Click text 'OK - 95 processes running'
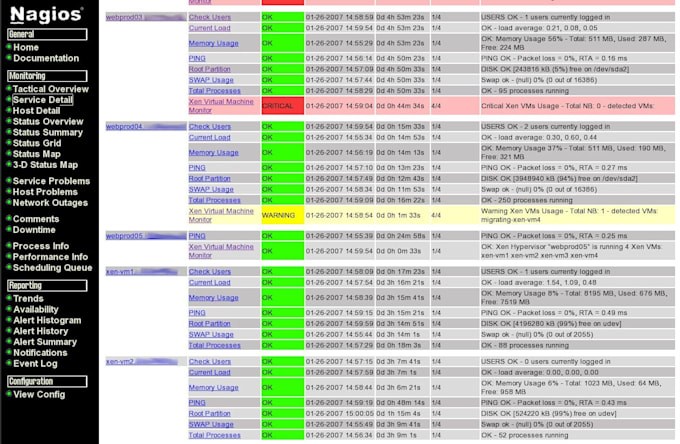 525,91
